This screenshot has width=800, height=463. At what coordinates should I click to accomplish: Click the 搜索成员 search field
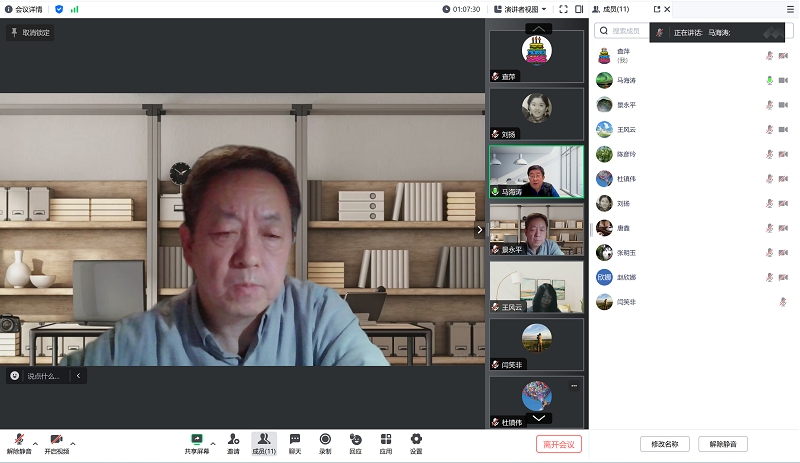pyautogui.click(x=625, y=31)
